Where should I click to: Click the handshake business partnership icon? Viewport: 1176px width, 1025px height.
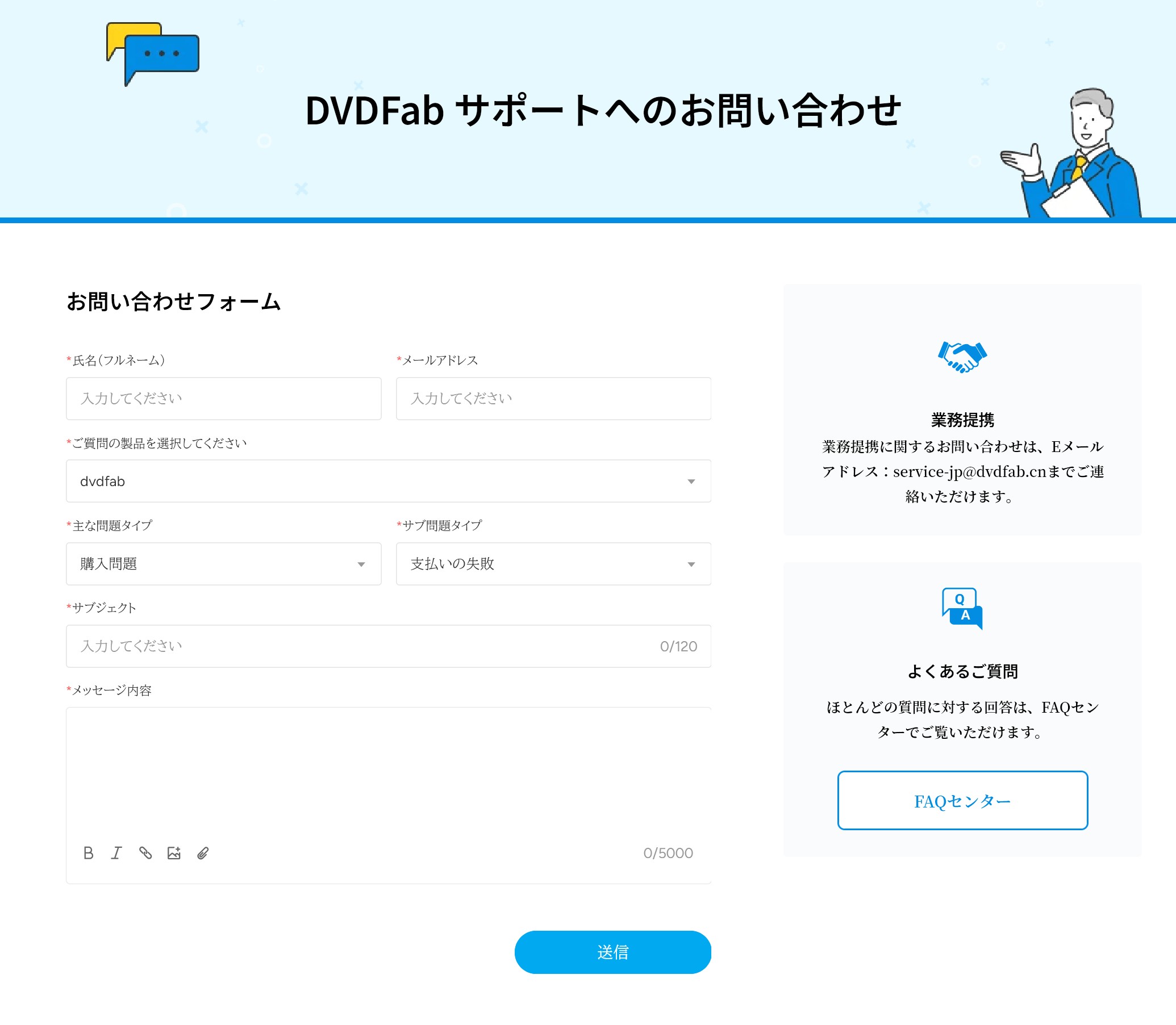tap(962, 357)
